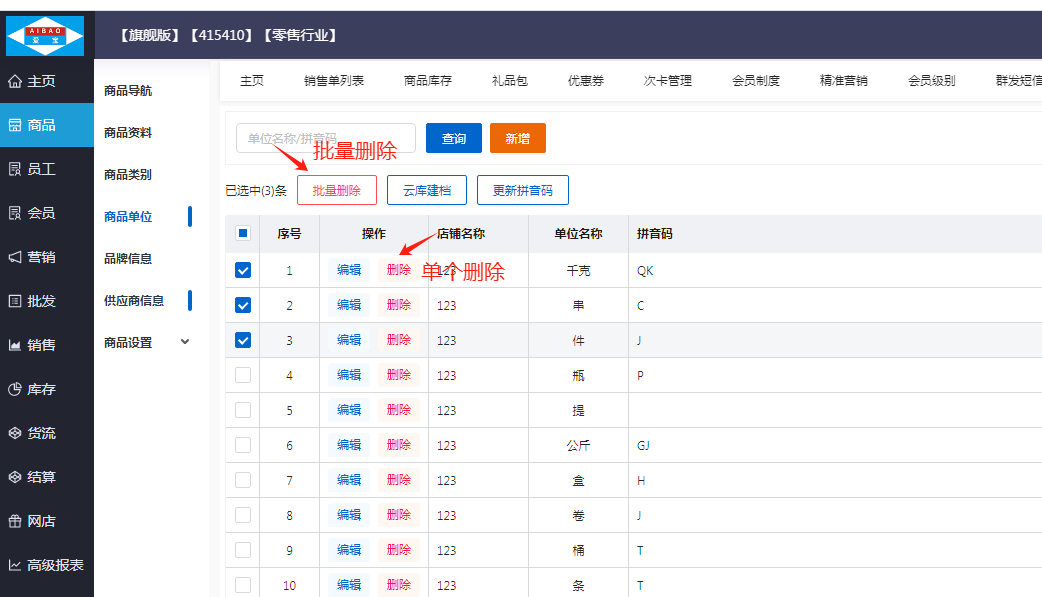This screenshot has width=1042, height=597.
Task: Click the 单位名称/拼音码 search field
Action: tap(325, 139)
